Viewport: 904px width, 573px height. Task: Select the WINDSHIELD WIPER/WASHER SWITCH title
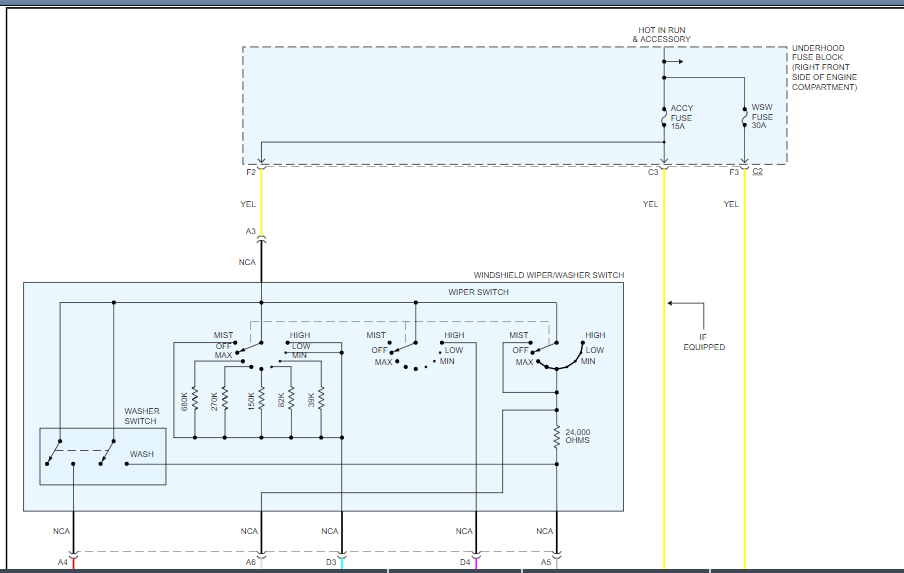point(548,275)
